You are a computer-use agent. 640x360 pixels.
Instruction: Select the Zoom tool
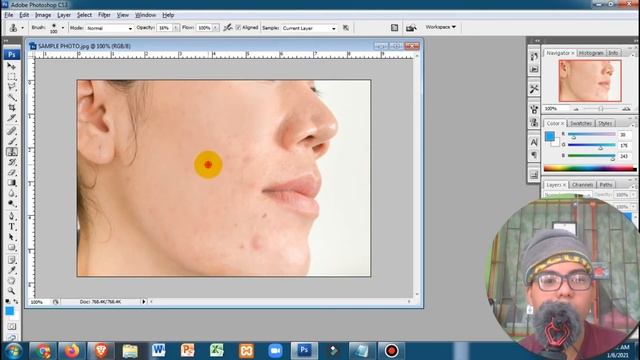point(11,291)
